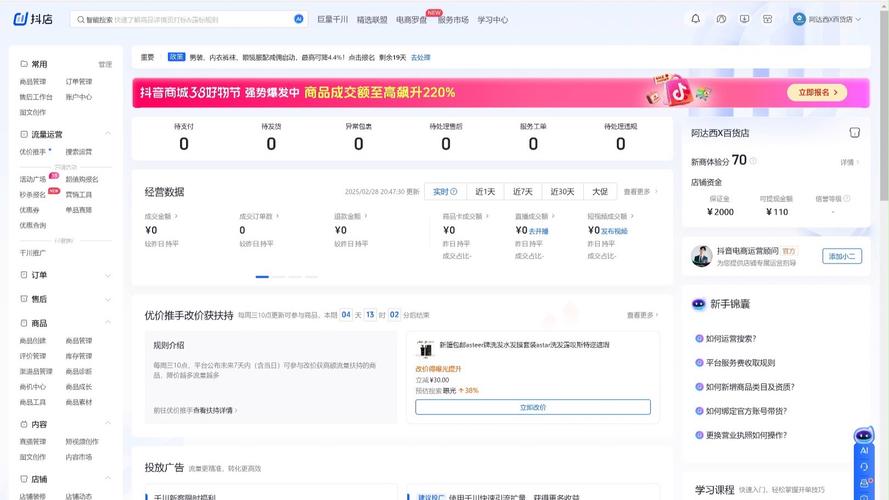This screenshot has width=889, height=500.
Task: Click the store icon next to download icon
Action: [768, 19]
